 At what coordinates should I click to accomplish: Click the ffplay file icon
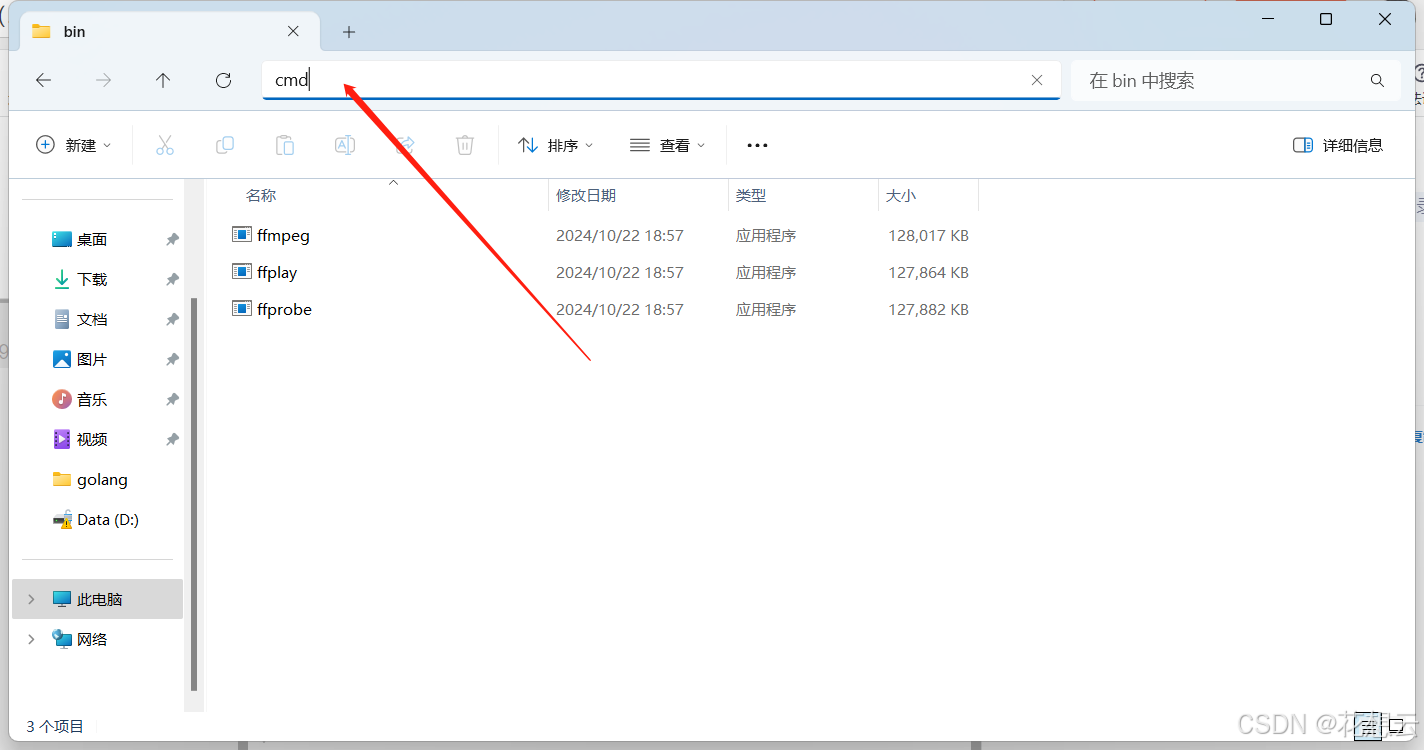pos(241,272)
